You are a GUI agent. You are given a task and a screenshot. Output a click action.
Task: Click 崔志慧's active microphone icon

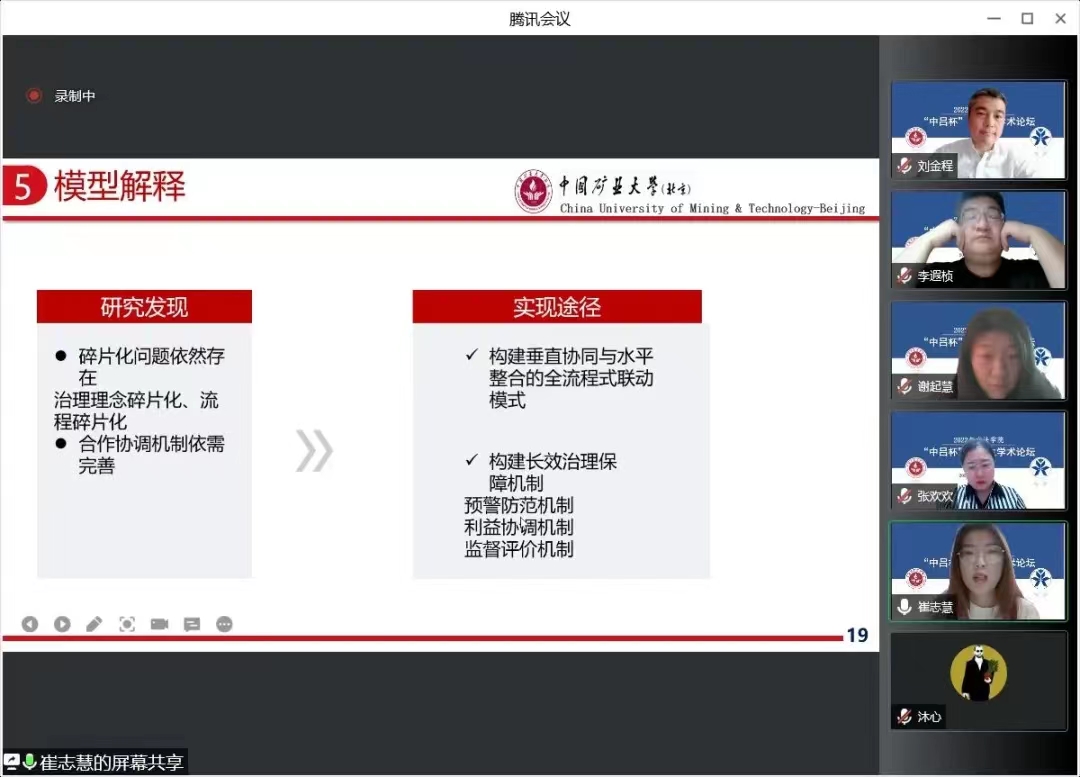pyautogui.click(x=904, y=607)
